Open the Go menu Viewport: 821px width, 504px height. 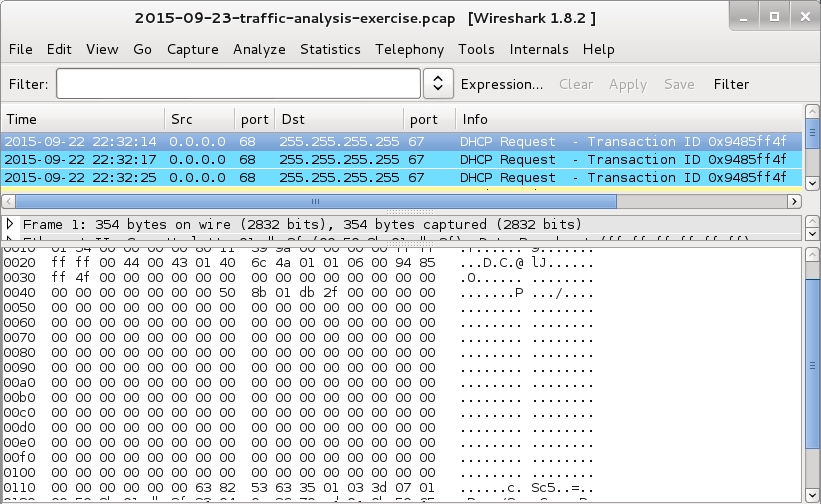tap(142, 49)
